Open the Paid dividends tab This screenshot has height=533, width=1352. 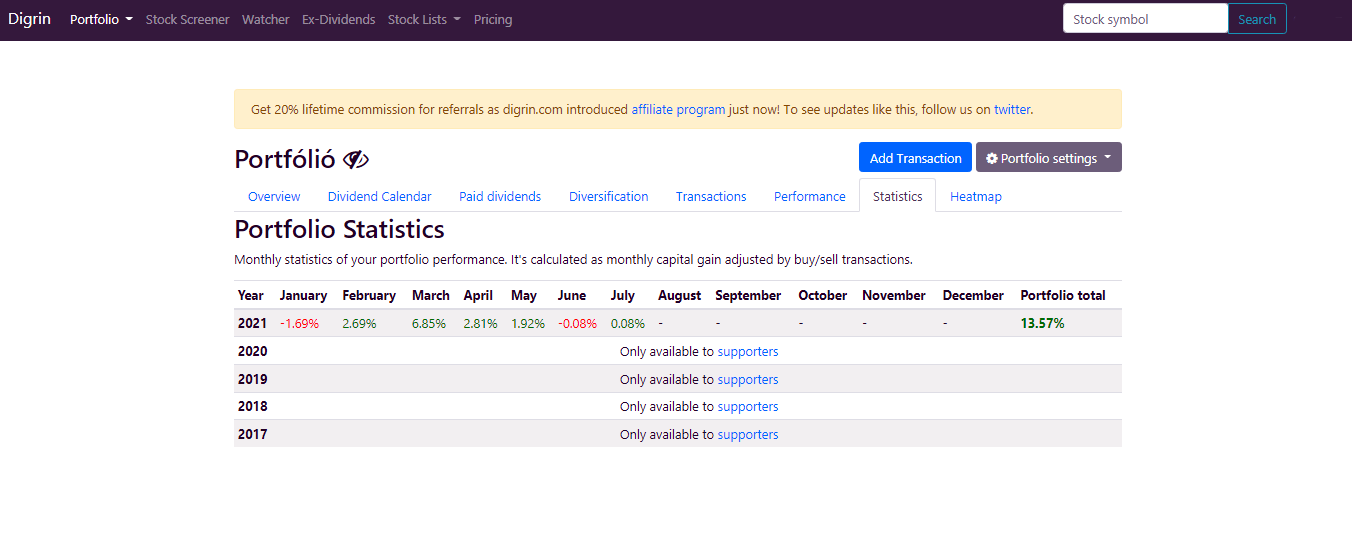500,196
